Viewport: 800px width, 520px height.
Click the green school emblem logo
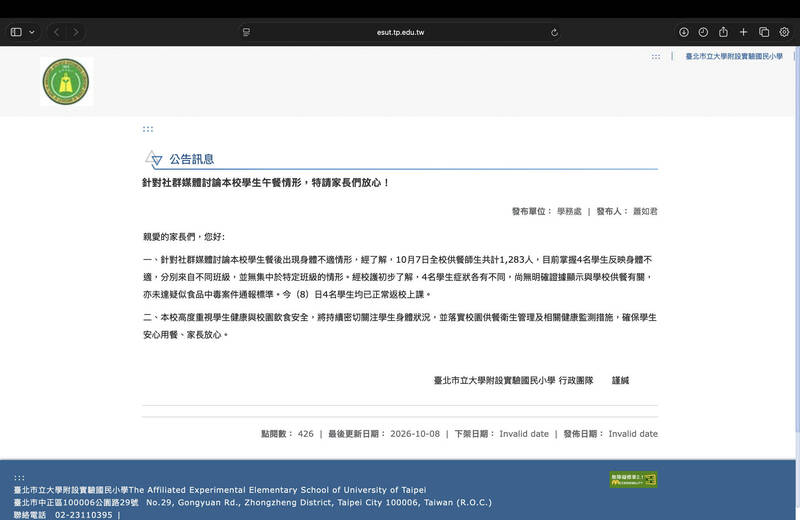66,82
